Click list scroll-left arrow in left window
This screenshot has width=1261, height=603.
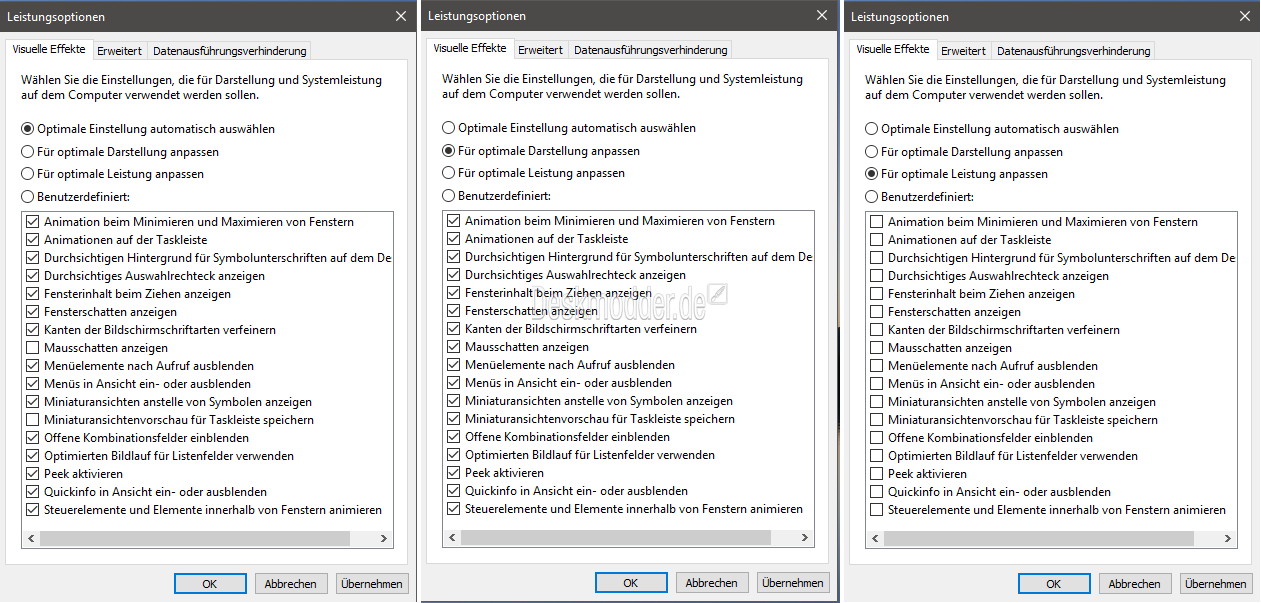tap(31, 539)
